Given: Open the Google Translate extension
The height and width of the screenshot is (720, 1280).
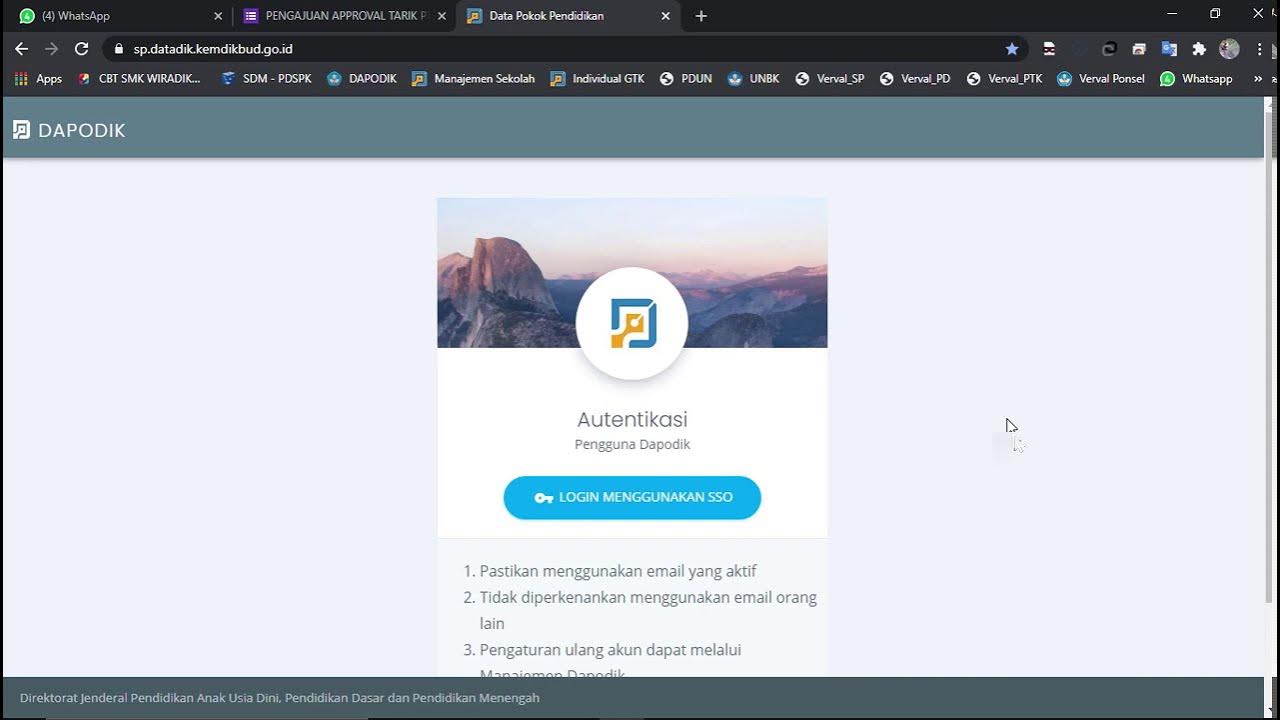Looking at the screenshot, I should point(1168,48).
